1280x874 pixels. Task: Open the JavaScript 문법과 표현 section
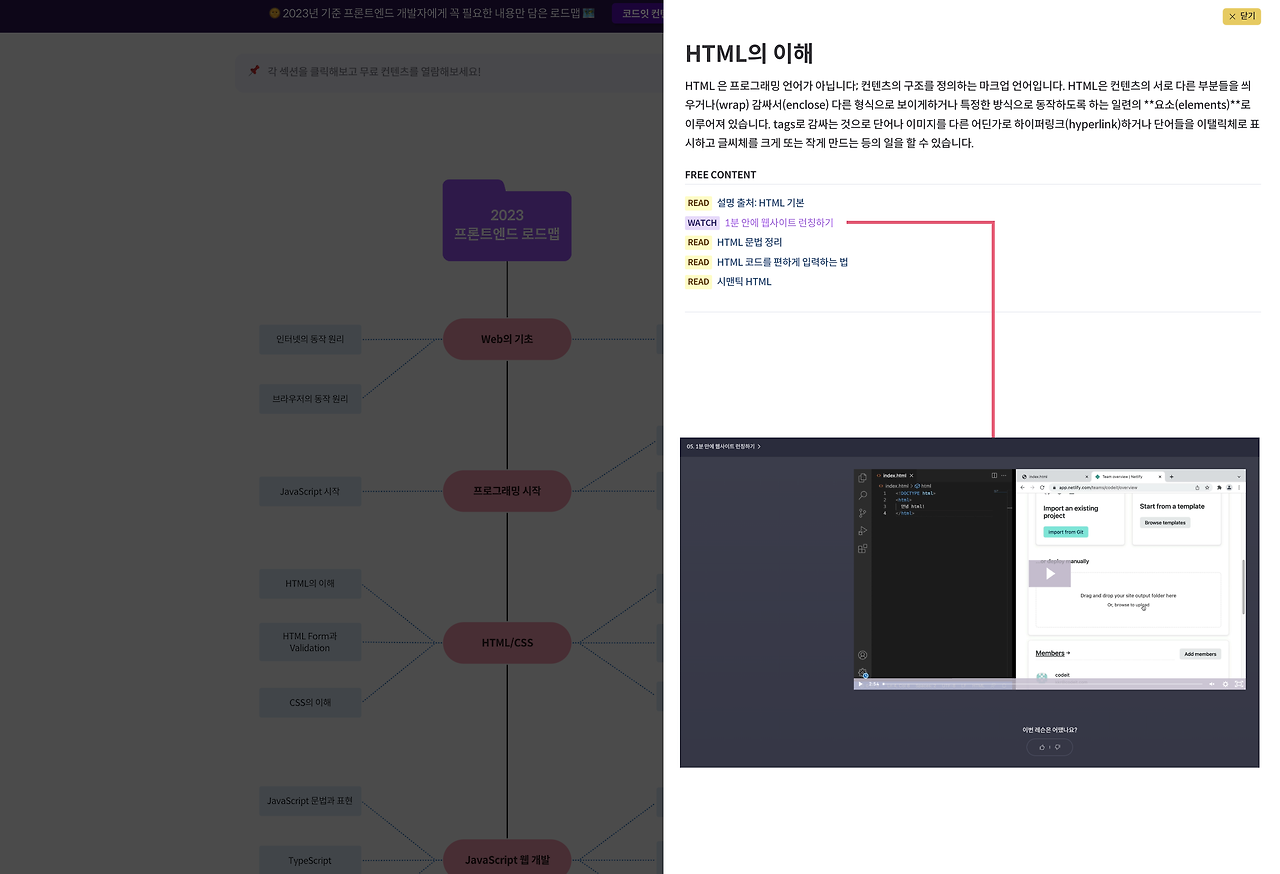click(310, 801)
